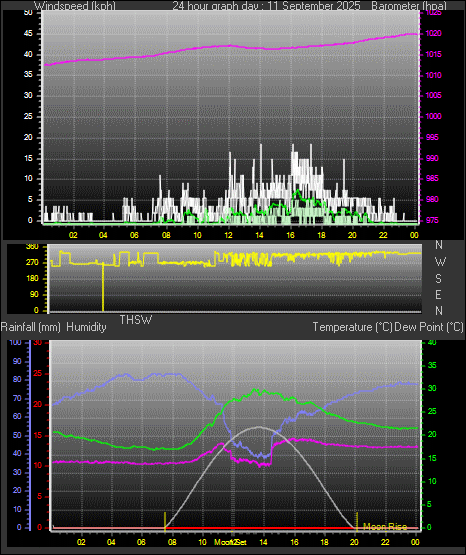Click the S compass letter

coord(438,279)
